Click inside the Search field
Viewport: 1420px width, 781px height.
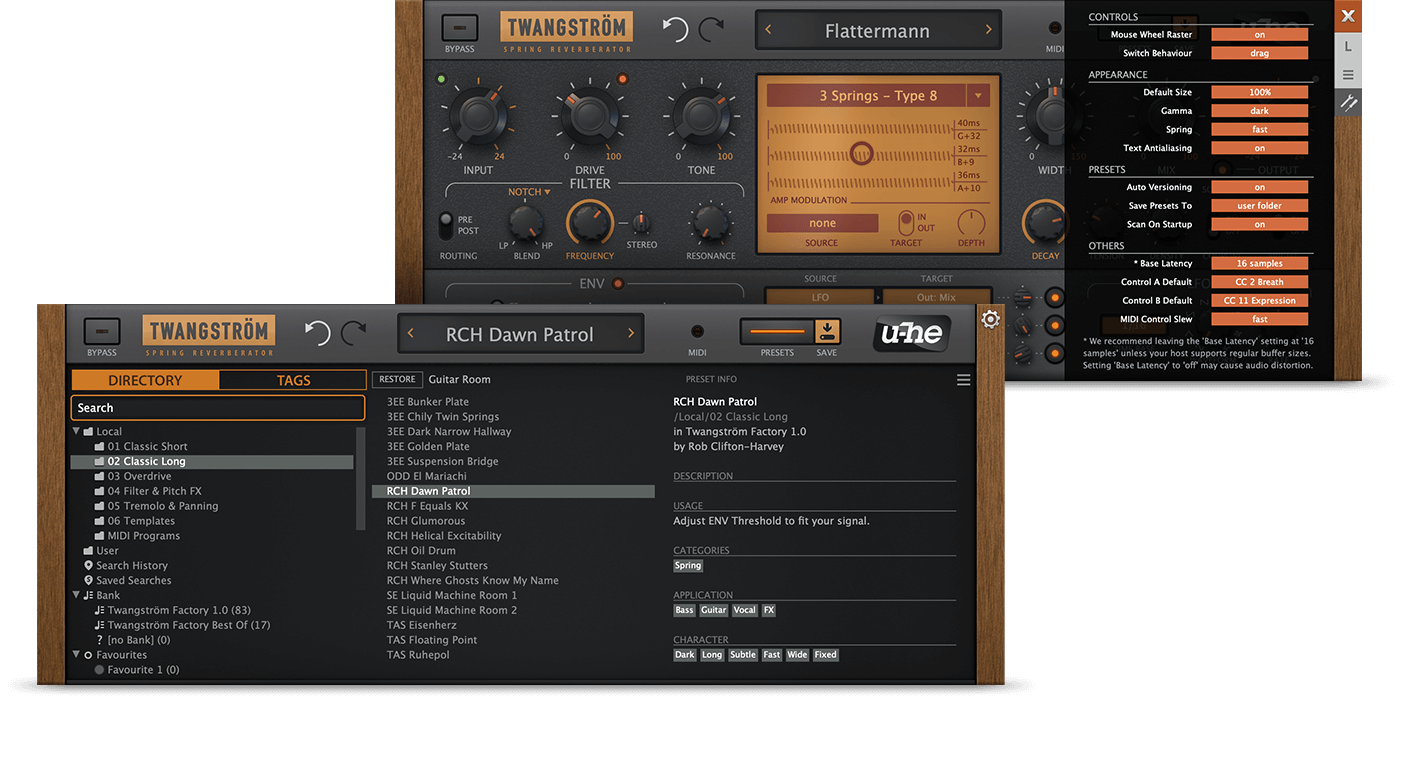(218, 408)
